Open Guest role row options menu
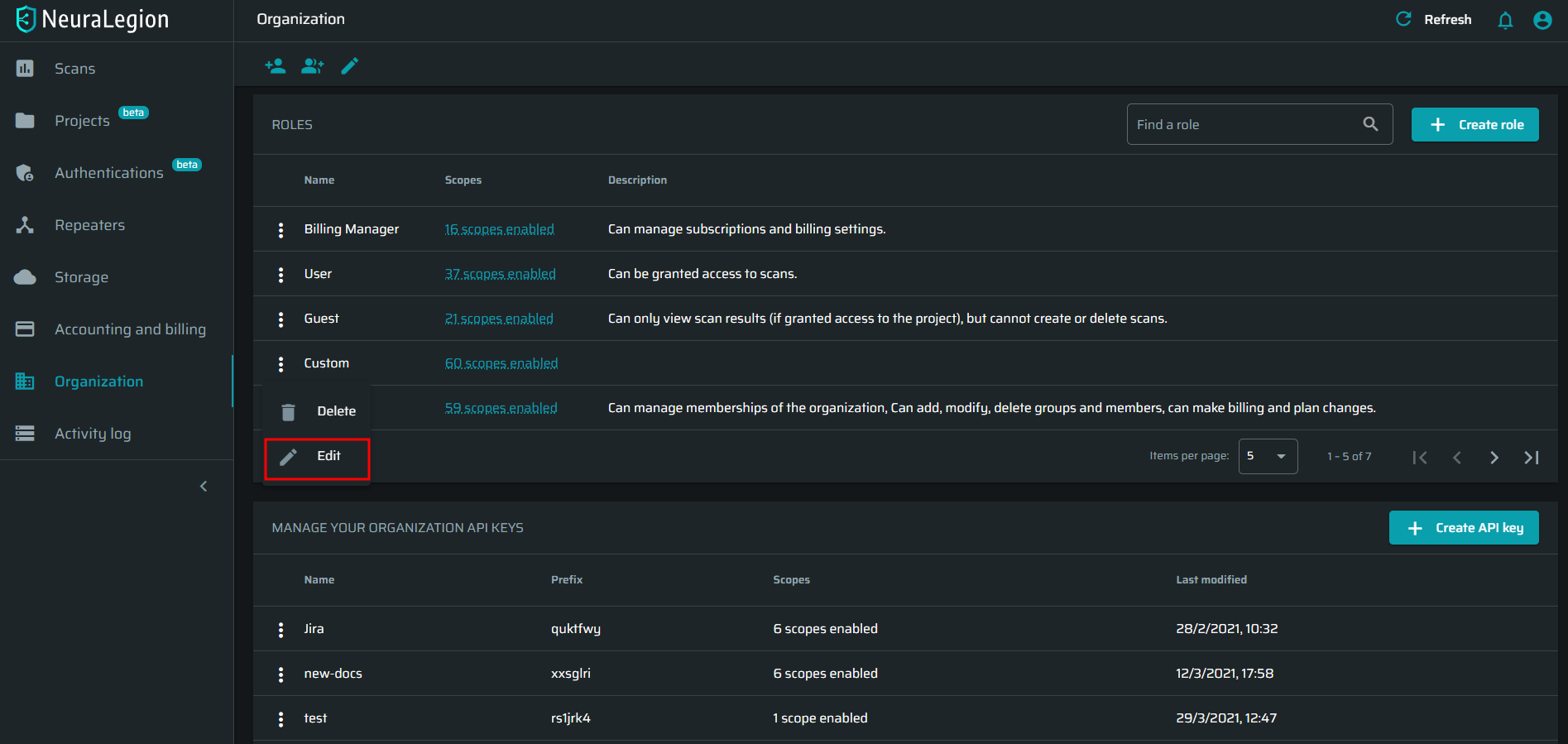 (281, 319)
